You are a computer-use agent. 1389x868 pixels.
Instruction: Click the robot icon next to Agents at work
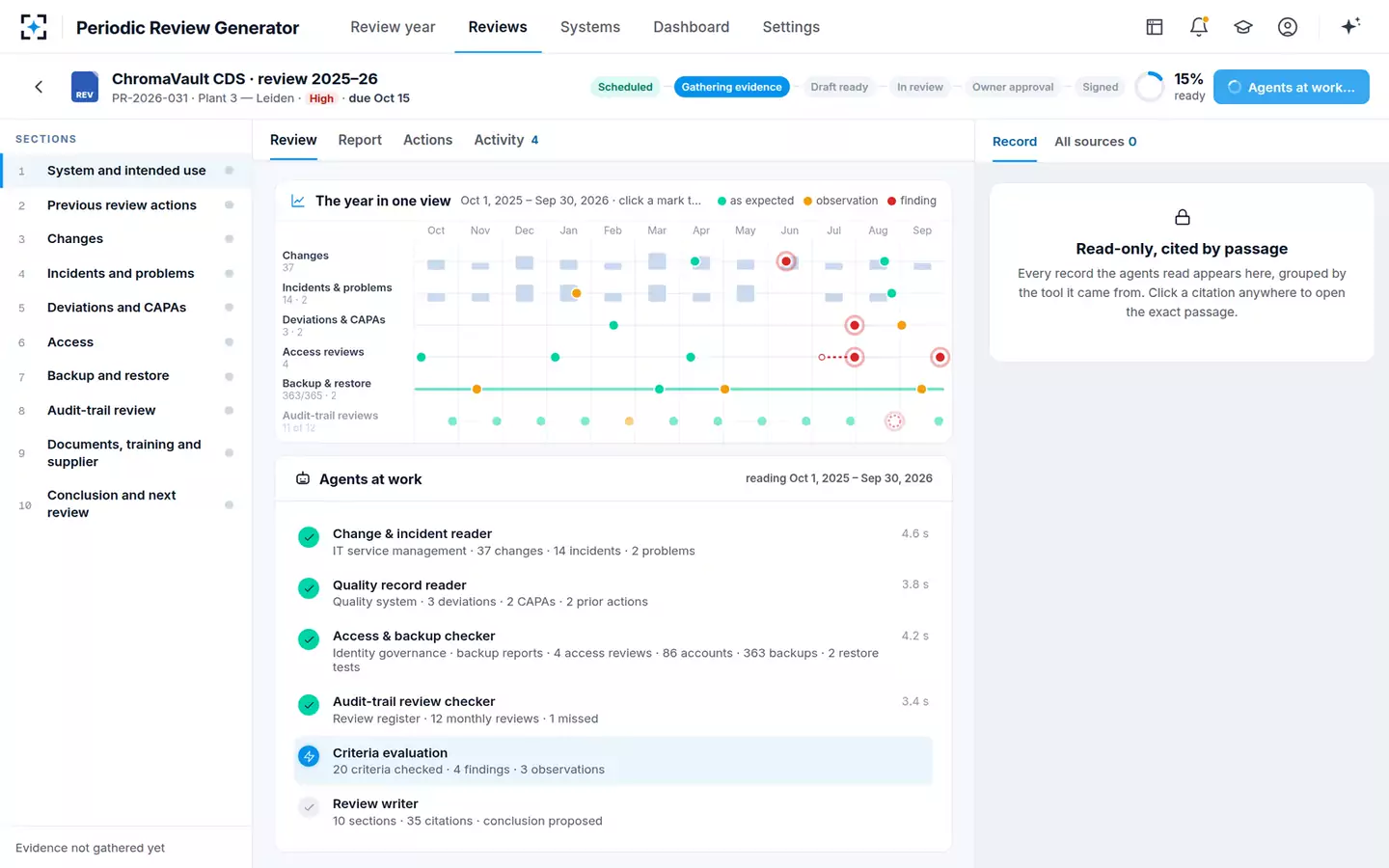pos(303,478)
